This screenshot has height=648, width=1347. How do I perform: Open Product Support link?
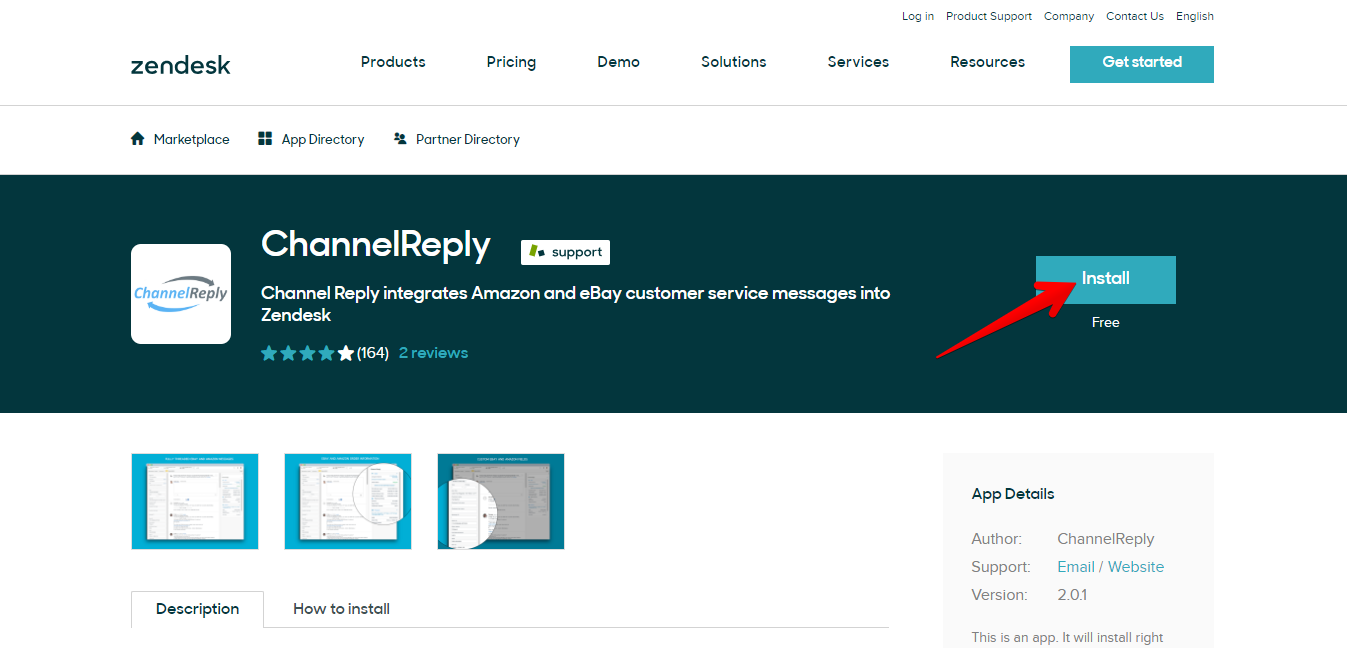tap(989, 16)
